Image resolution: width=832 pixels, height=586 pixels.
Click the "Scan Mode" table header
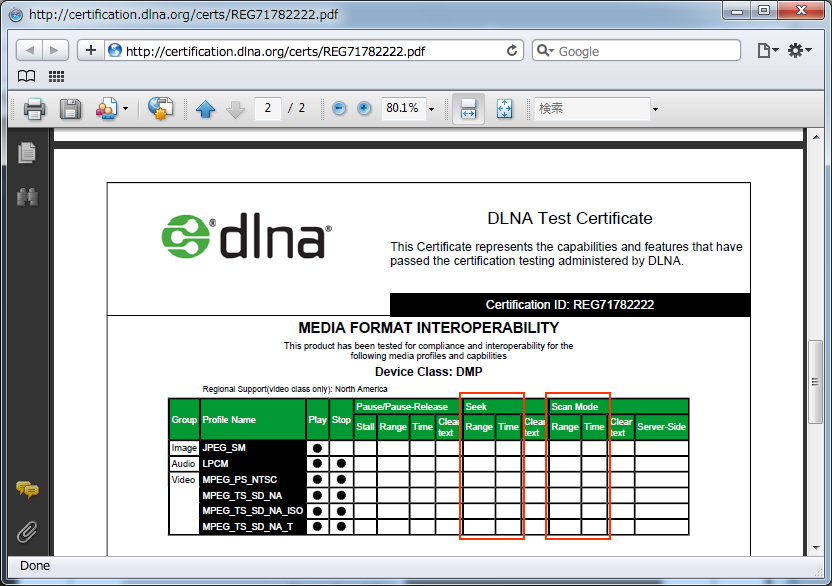(x=575, y=407)
